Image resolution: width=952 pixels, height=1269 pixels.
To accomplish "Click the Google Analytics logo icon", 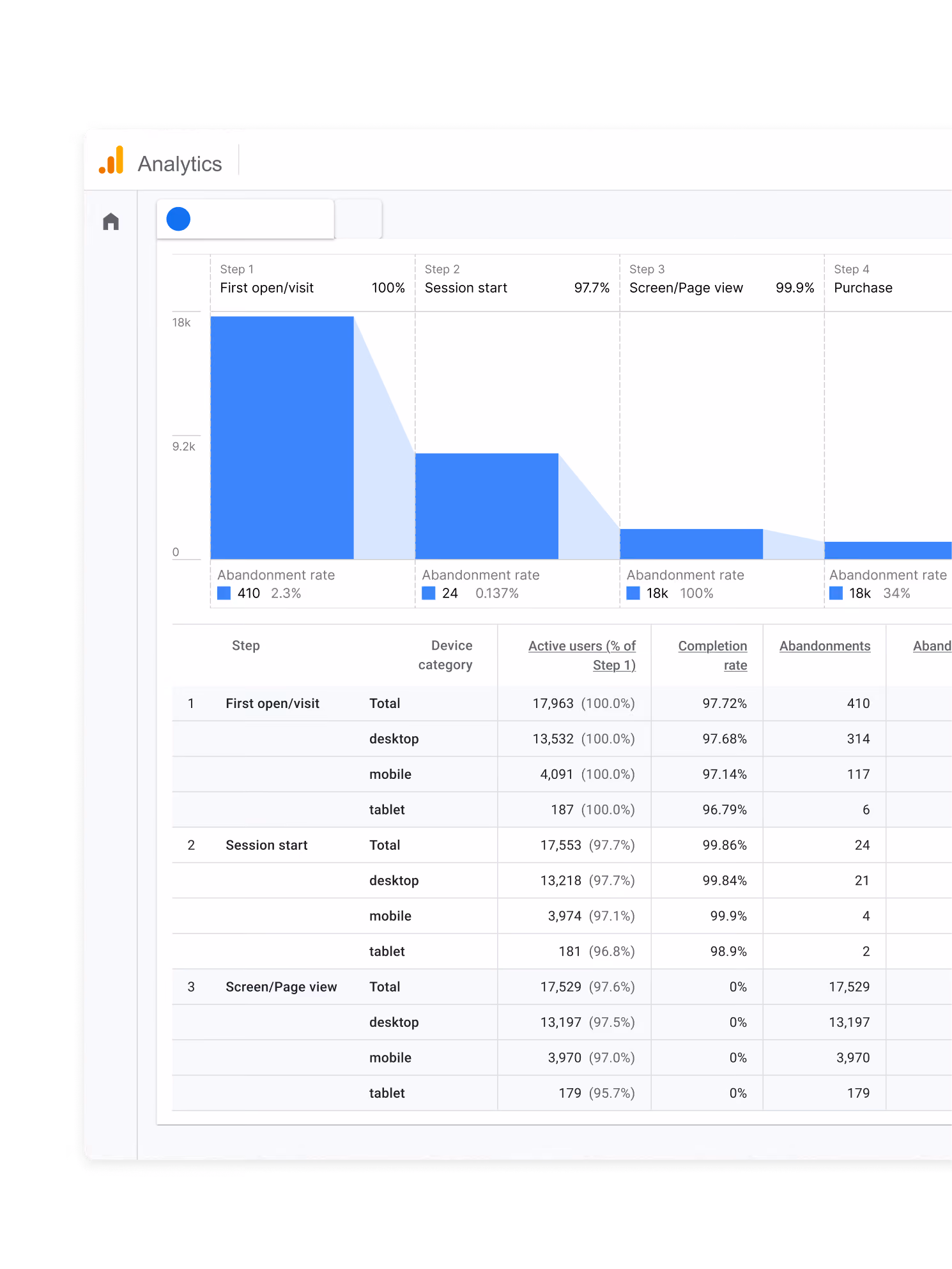I will [111, 160].
